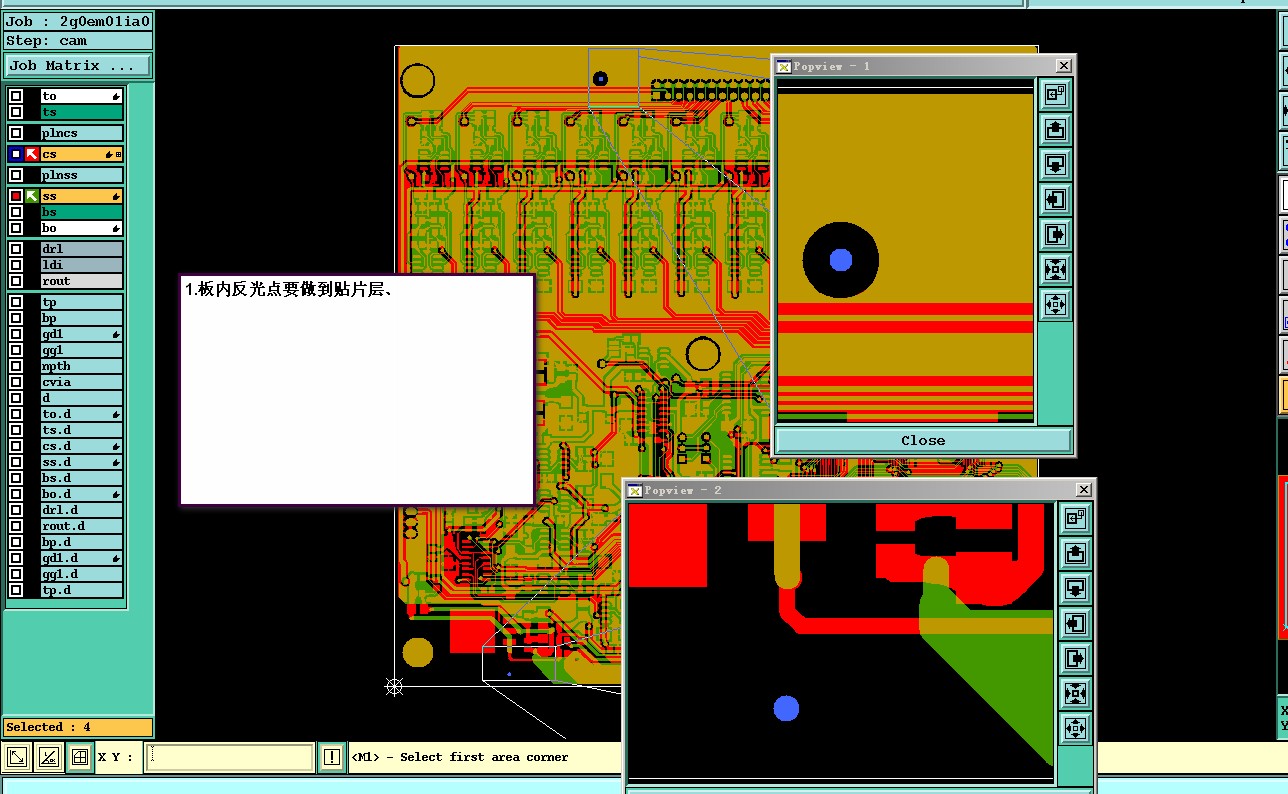The width and height of the screenshot is (1288, 794).
Task: Pan left in Popview 1
Action: pyautogui.click(x=1056, y=200)
